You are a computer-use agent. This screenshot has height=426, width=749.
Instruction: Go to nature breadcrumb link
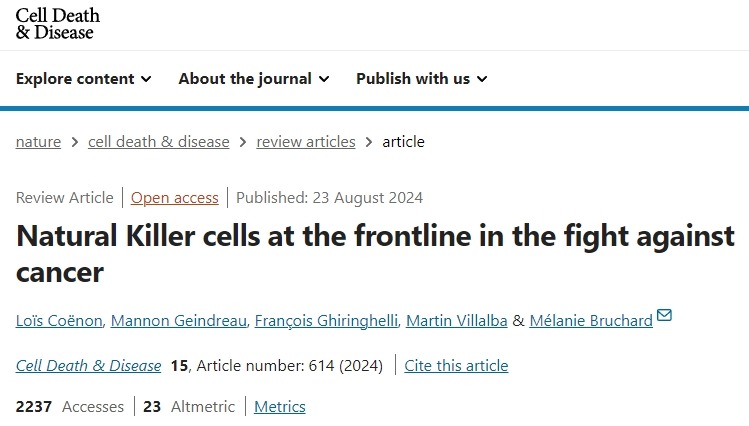[38, 142]
